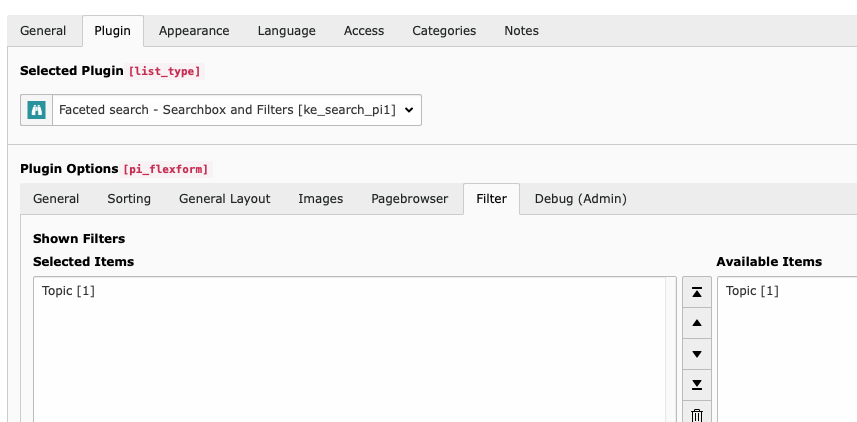
Task: Open the Sorting flexform tab
Action: pyautogui.click(x=129, y=198)
